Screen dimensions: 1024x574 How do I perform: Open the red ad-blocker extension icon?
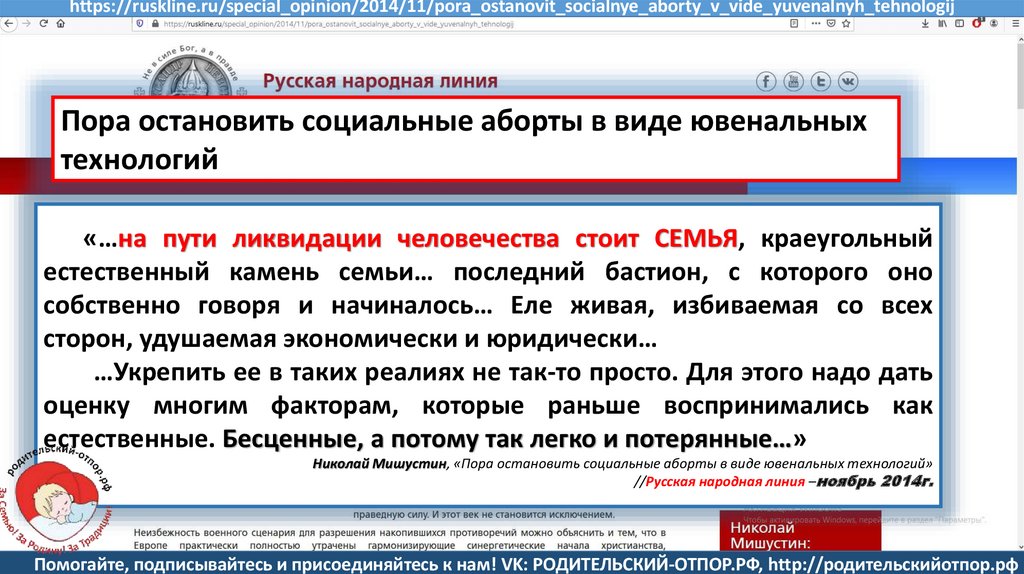[x=978, y=24]
